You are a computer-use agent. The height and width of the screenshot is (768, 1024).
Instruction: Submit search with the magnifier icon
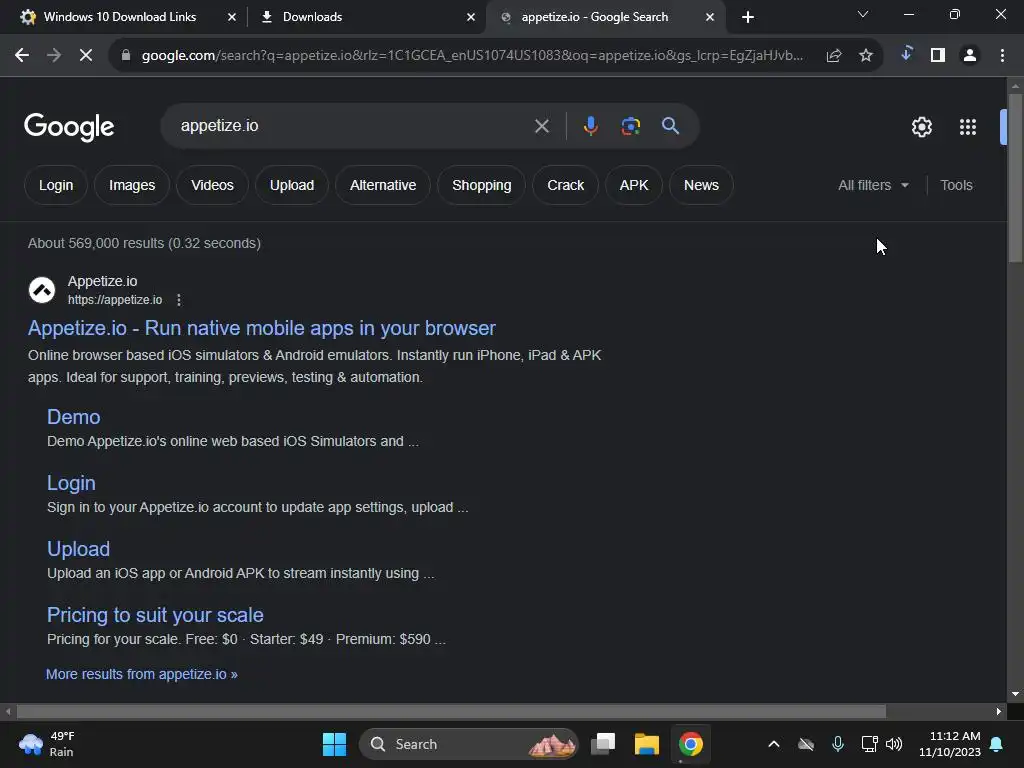coord(671,125)
